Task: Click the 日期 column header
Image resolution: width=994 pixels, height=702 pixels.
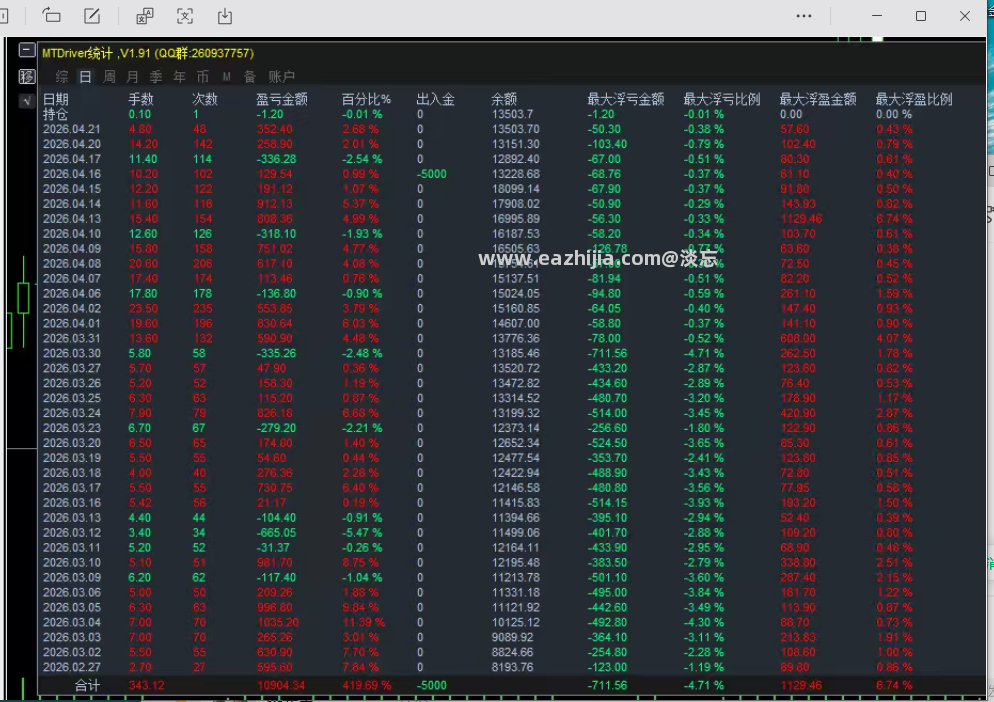Action: coord(56,99)
